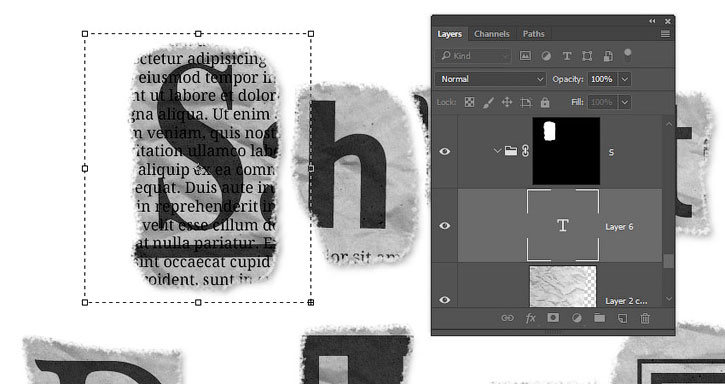Toggle layer filtering switch on or off
The width and height of the screenshot is (725, 384).
coord(627,56)
